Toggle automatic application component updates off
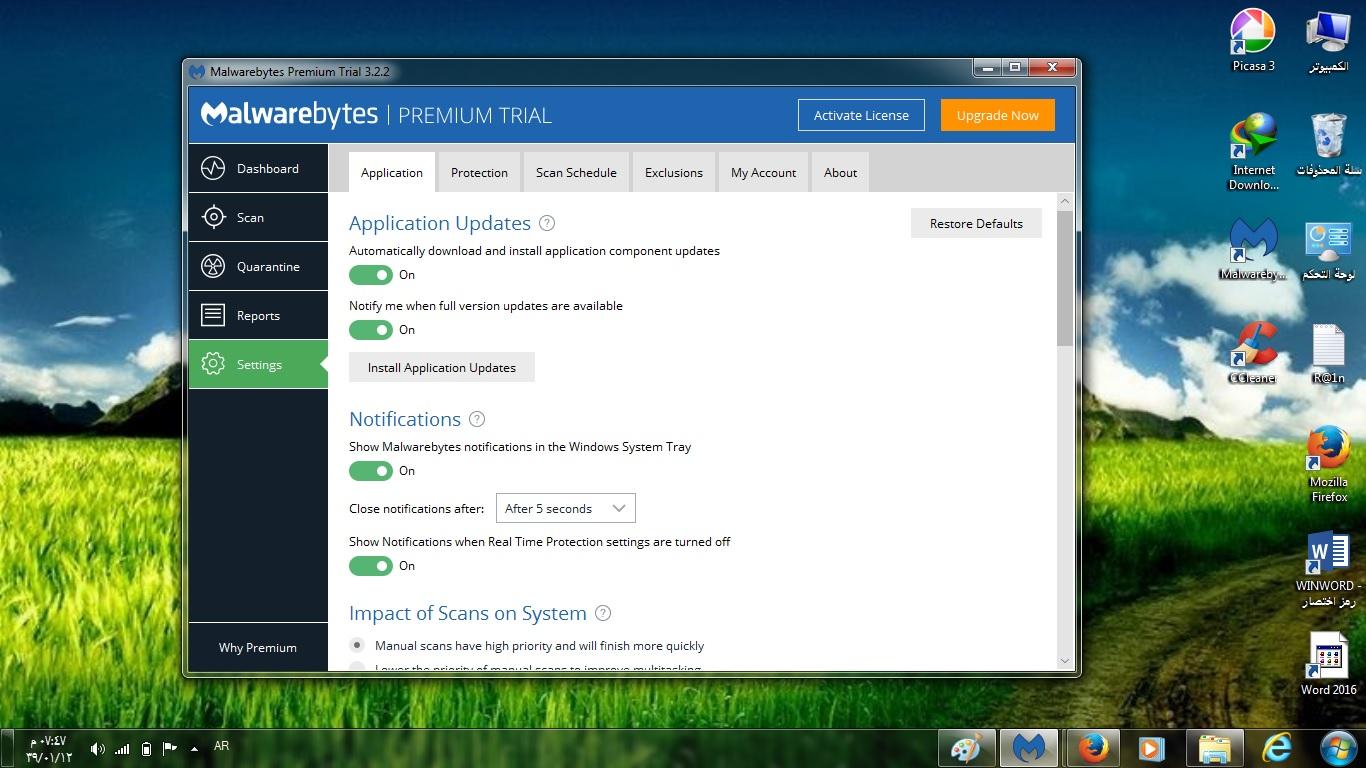This screenshot has height=768, width=1366. pyautogui.click(x=371, y=274)
